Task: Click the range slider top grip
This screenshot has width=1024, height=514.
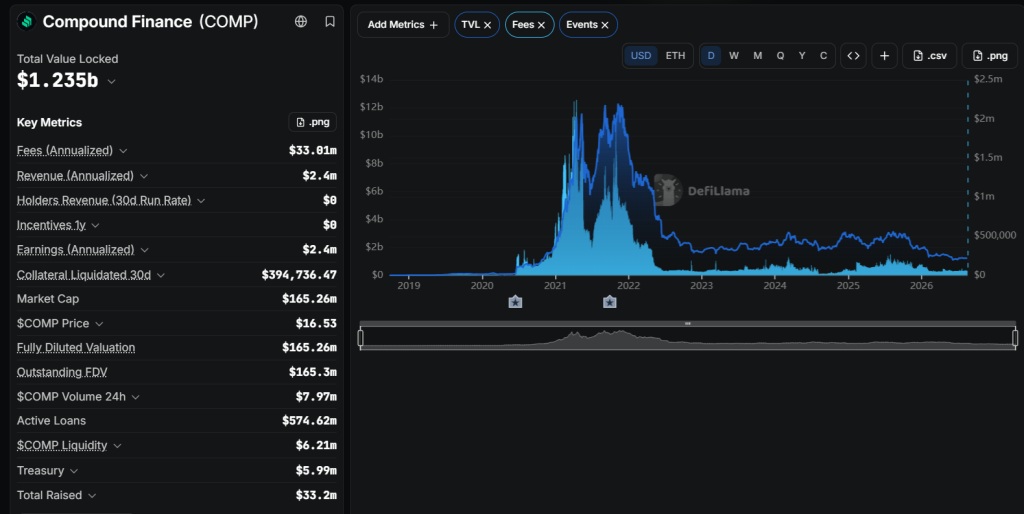Action: (x=688, y=323)
